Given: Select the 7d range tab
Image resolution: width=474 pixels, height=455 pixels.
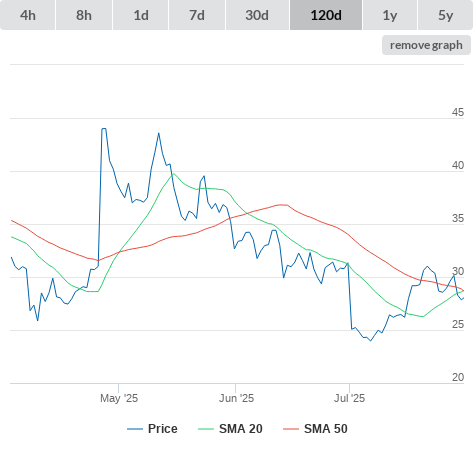Looking at the screenshot, I should 197,15.
